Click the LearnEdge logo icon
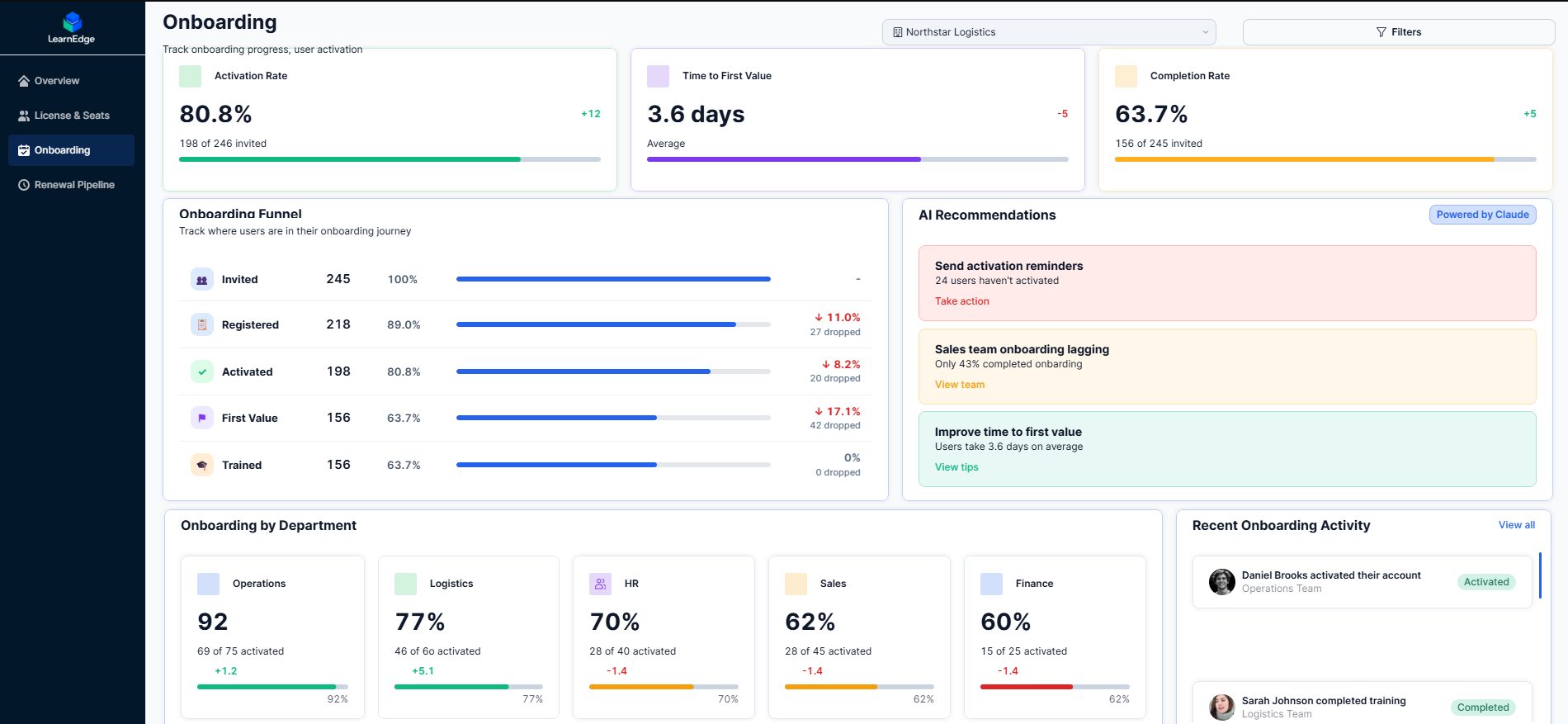This screenshot has width=1568, height=724. point(73,21)
